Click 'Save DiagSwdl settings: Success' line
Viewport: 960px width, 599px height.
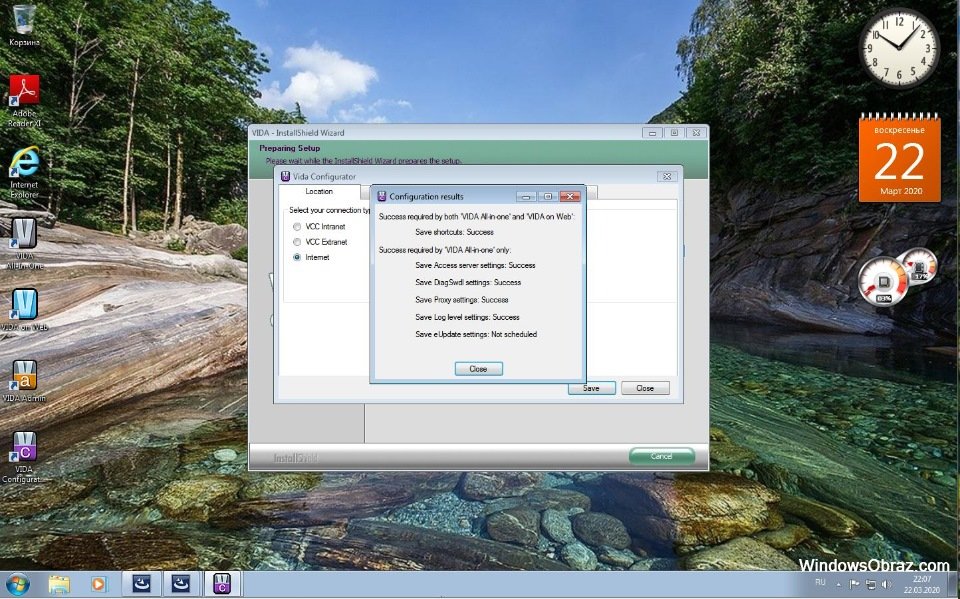point(468,282)
